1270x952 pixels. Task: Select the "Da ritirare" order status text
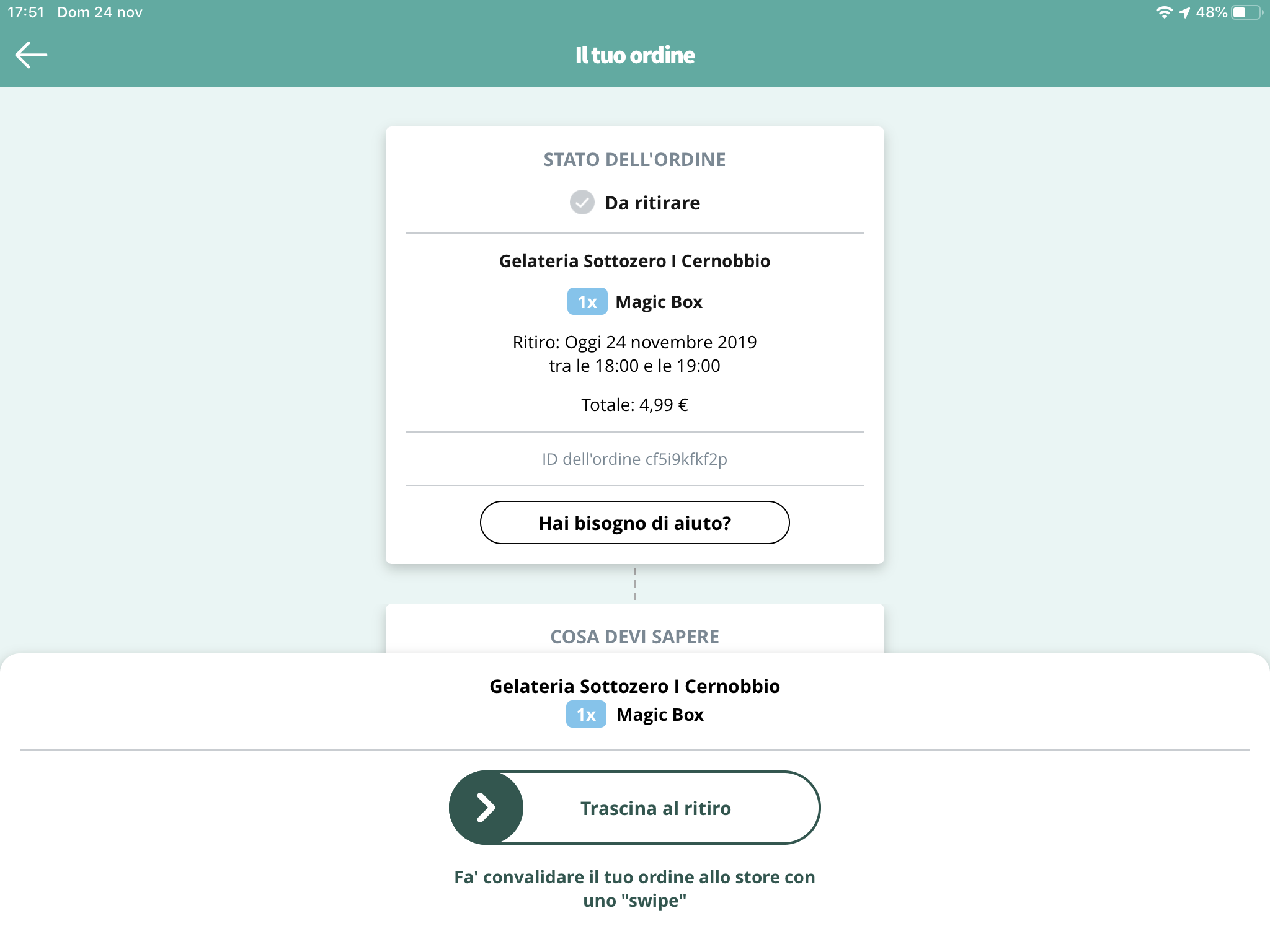(652, 203)
